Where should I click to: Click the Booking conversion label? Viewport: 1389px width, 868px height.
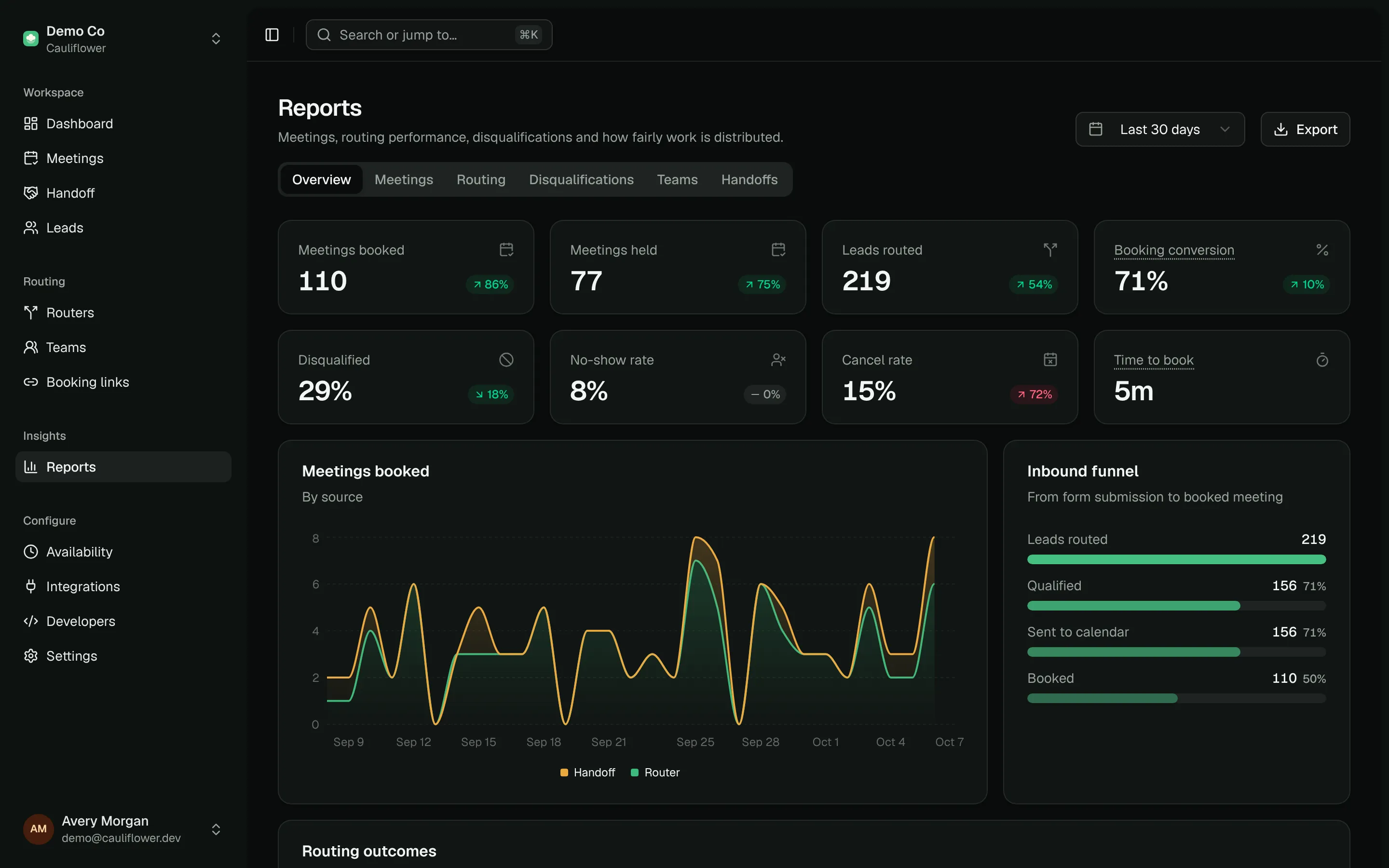pyautogui.click(x=1174, y=250)
